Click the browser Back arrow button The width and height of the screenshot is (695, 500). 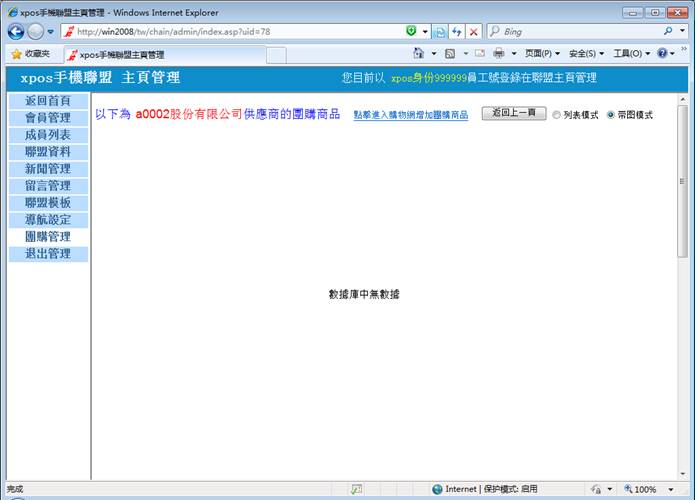pos(15,32)
